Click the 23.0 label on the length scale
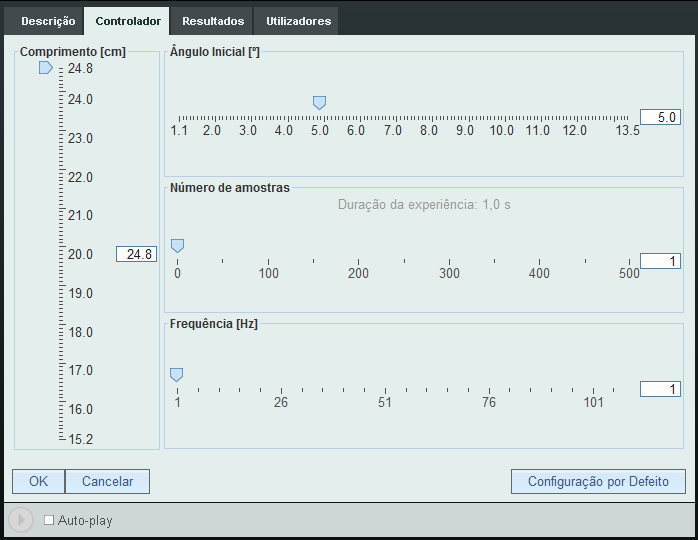This screenshot has height=540, width=698. [x=81, y=138]
